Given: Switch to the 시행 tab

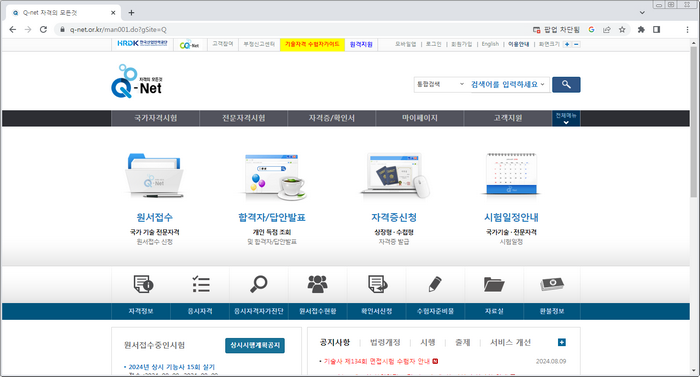Looking at the screenshot, I should tap(428, 343).
